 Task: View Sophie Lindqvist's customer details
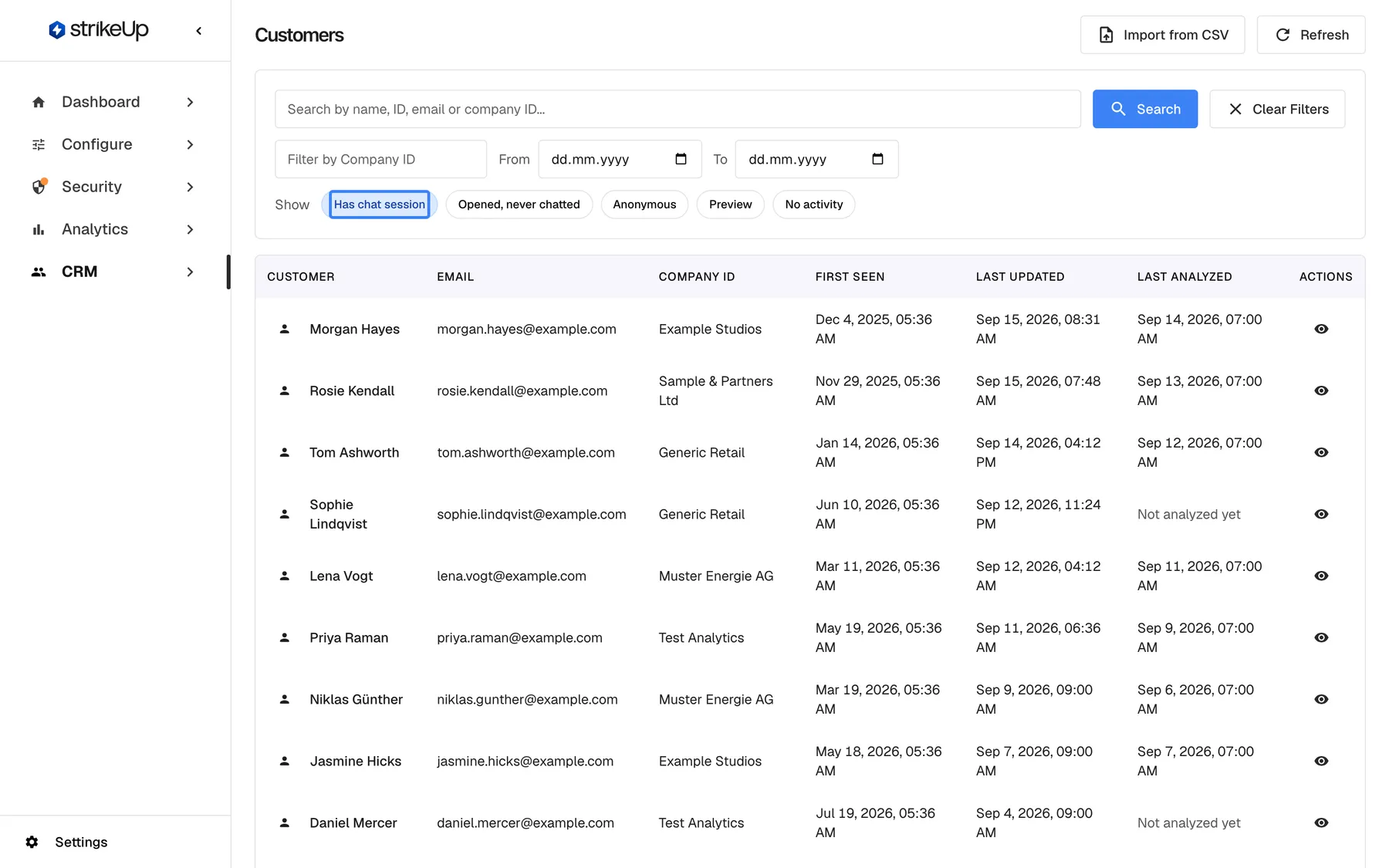coord(1321,514)
